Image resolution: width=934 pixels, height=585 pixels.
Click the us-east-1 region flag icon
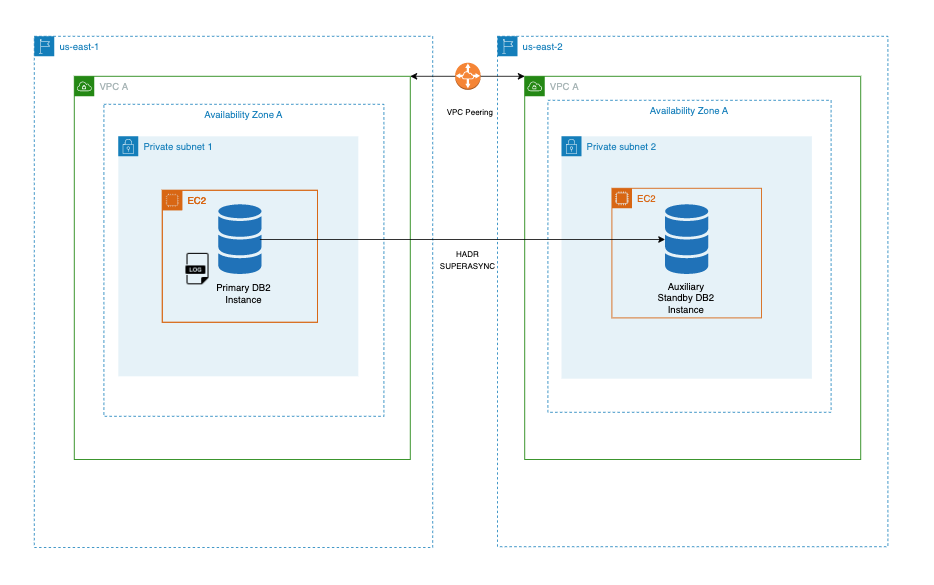click(x=44, y=45)
